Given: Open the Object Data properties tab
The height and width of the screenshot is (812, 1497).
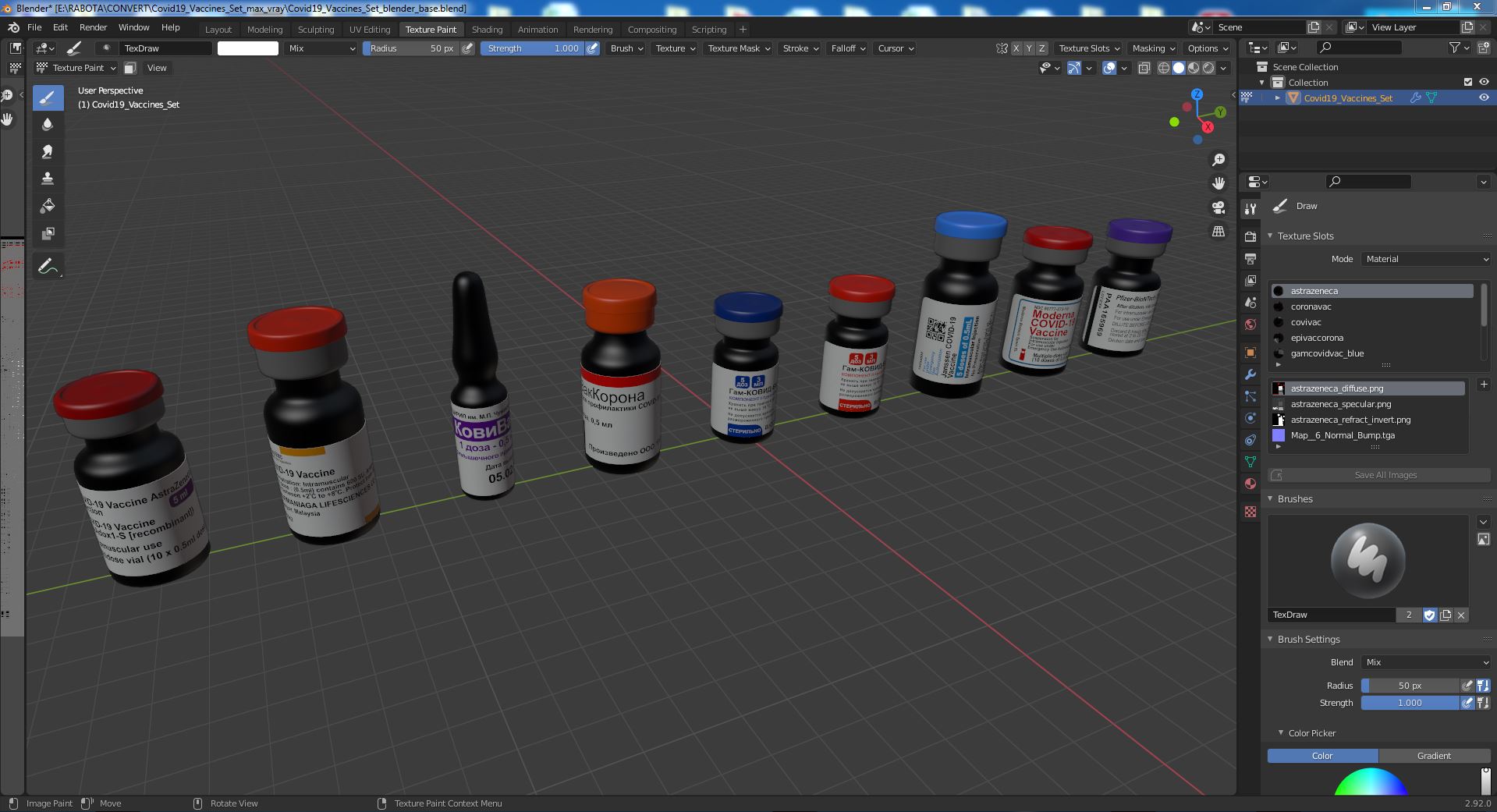Looking at the screenshot, I should [1250, 462].
